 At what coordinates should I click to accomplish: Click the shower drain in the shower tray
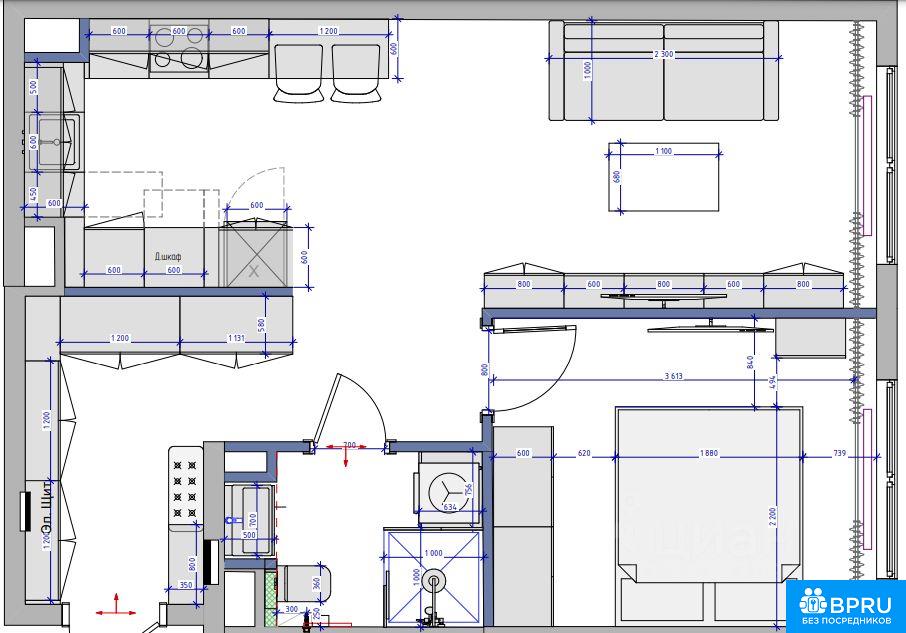point(433,579)
